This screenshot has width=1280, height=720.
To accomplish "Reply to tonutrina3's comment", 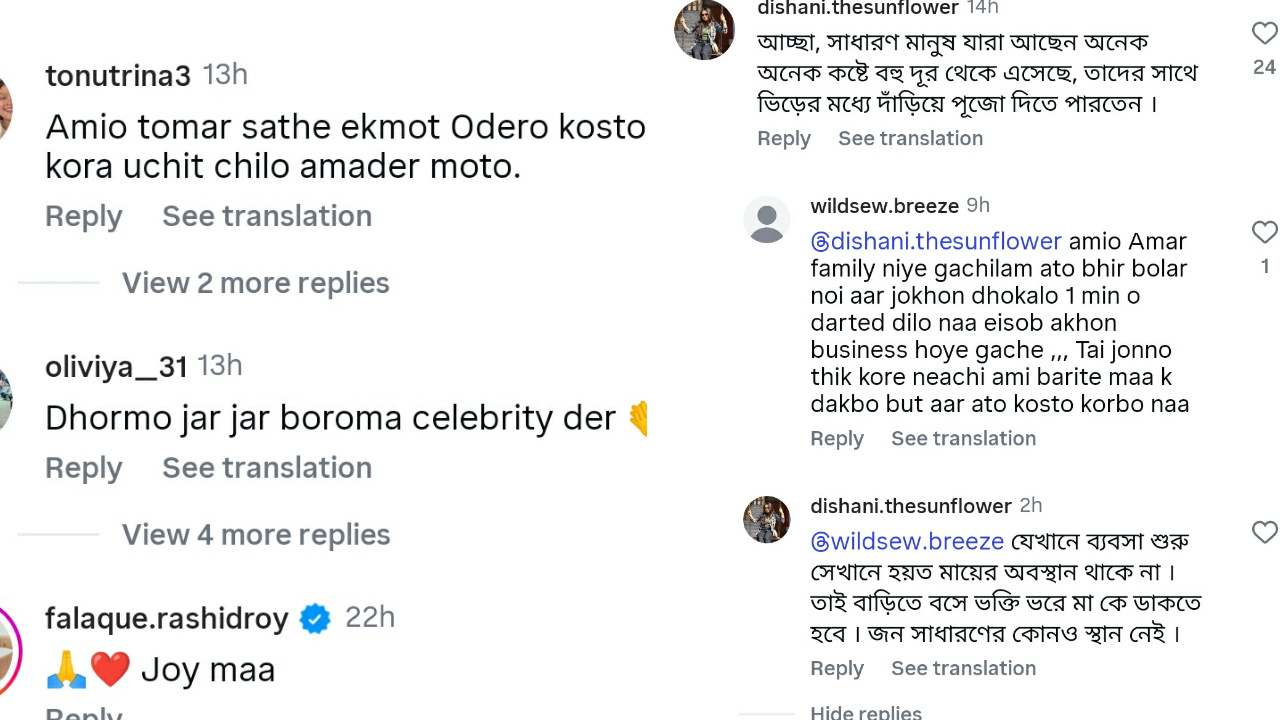I will pos(83,216).
